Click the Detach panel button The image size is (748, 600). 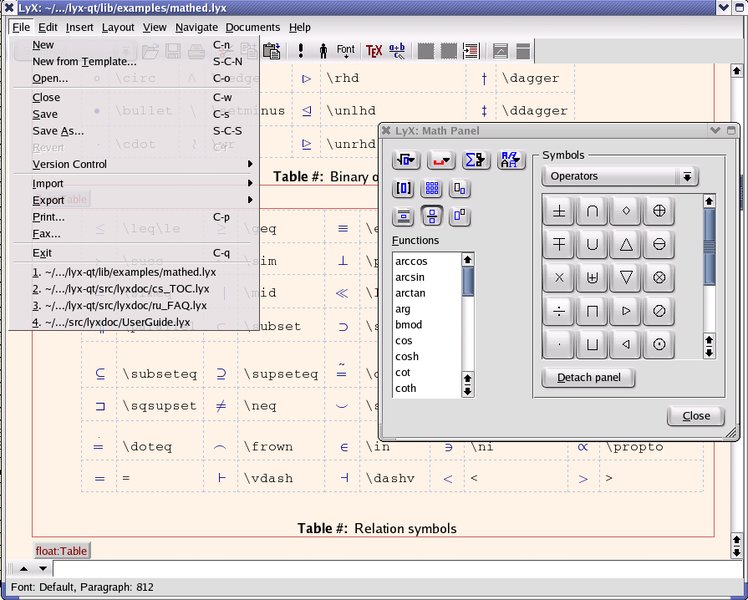(x=589, y=378)
